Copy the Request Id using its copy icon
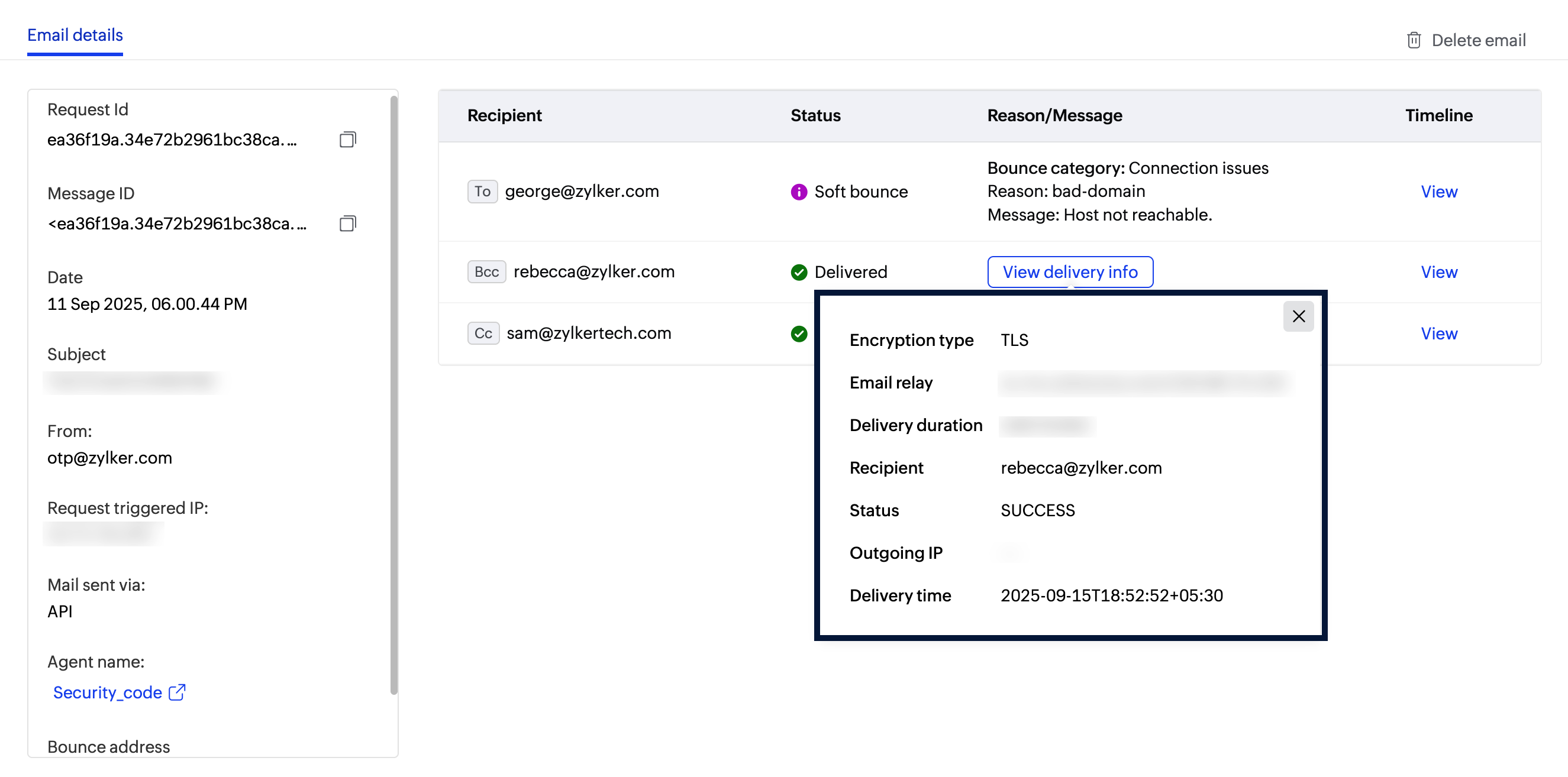The height and width of the screenshot is (777, 1568). click(x=347, y=140)
